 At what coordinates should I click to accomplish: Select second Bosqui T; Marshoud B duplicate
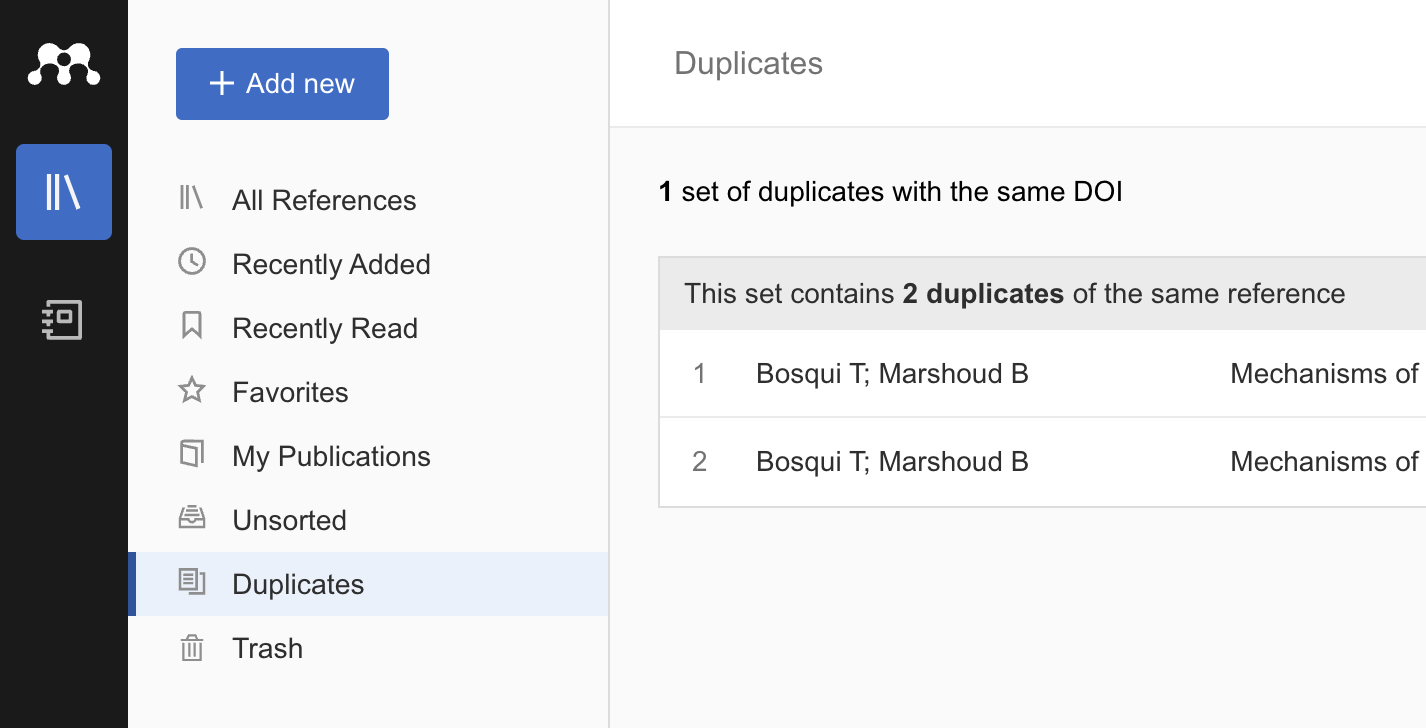892,462
